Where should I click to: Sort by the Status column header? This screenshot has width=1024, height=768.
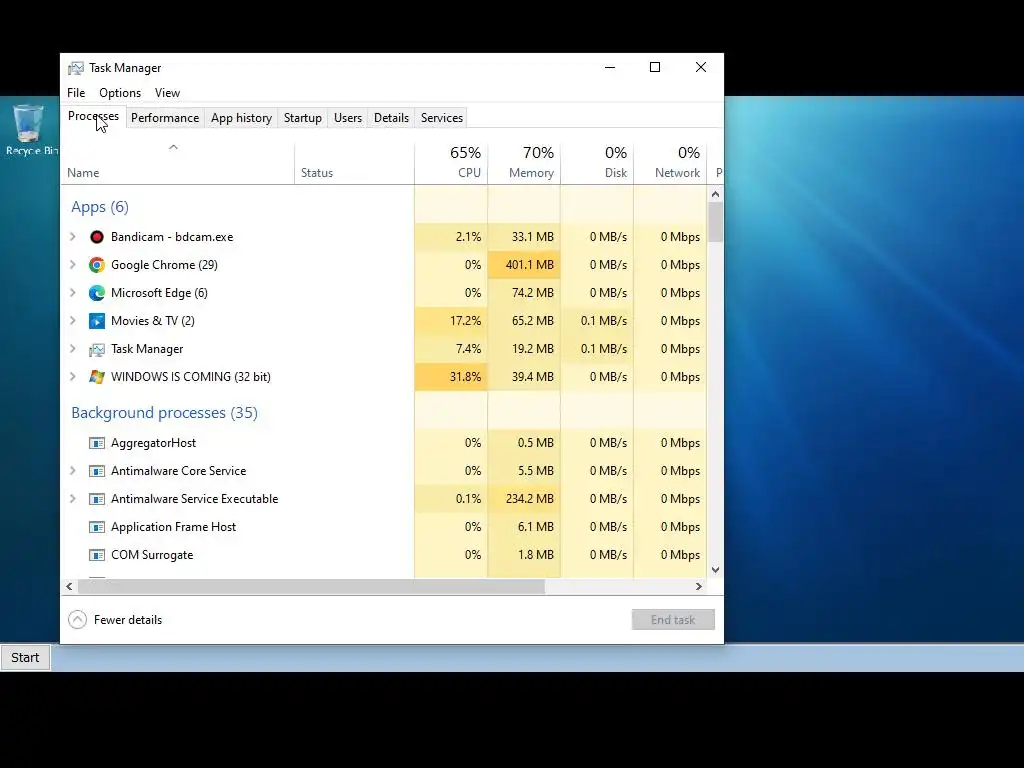tap(354, 162)
